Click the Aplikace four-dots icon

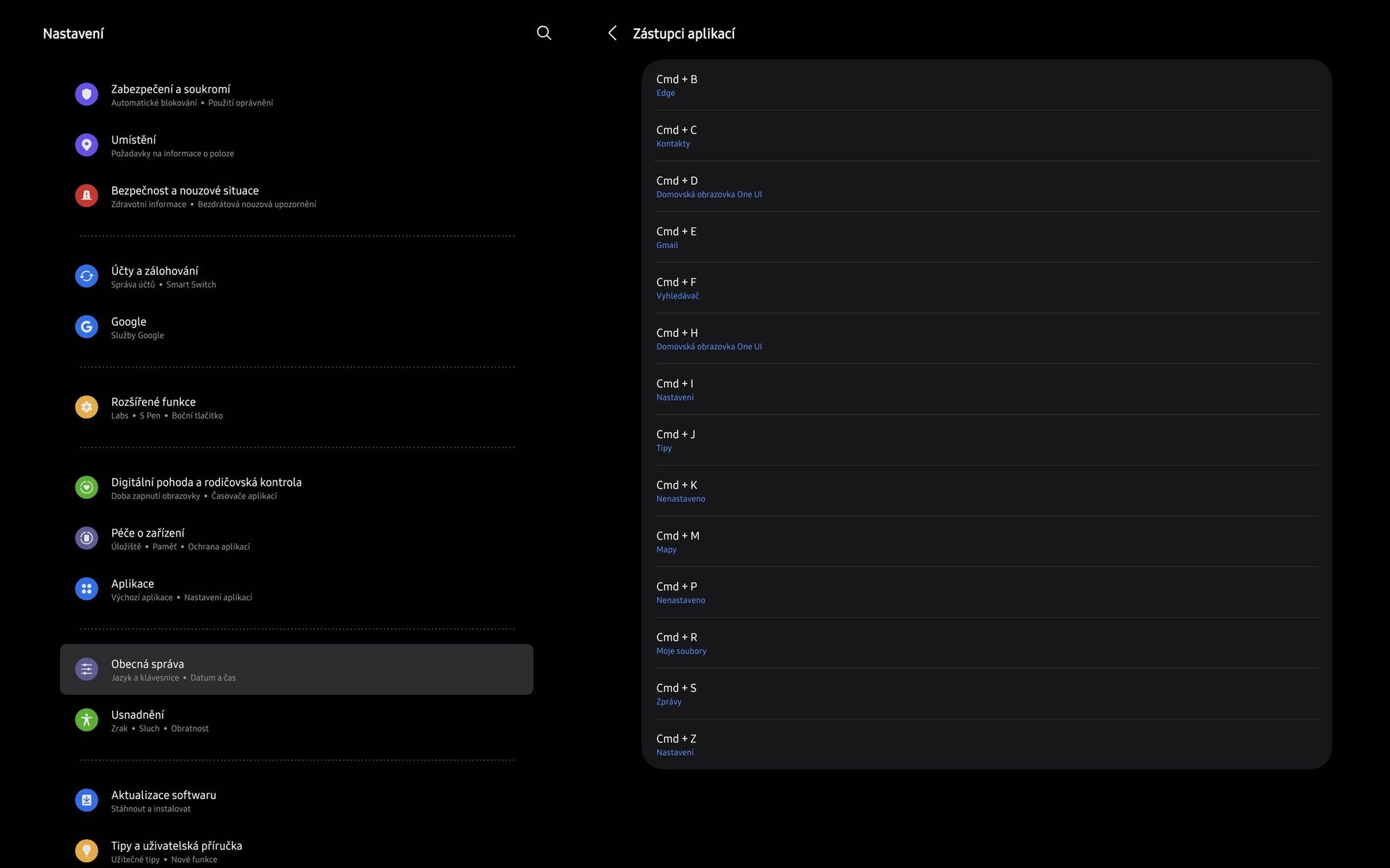click(86, 589)
